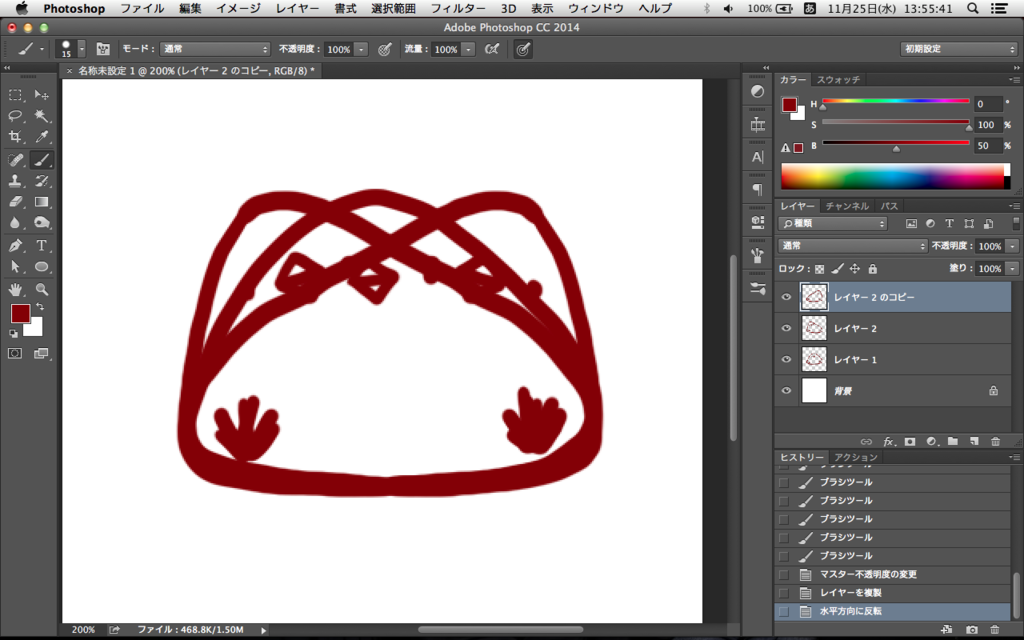The width and height of the screenshot is (1024, 640).
Task: Open the イメージ menu
Action: [238, 8]
